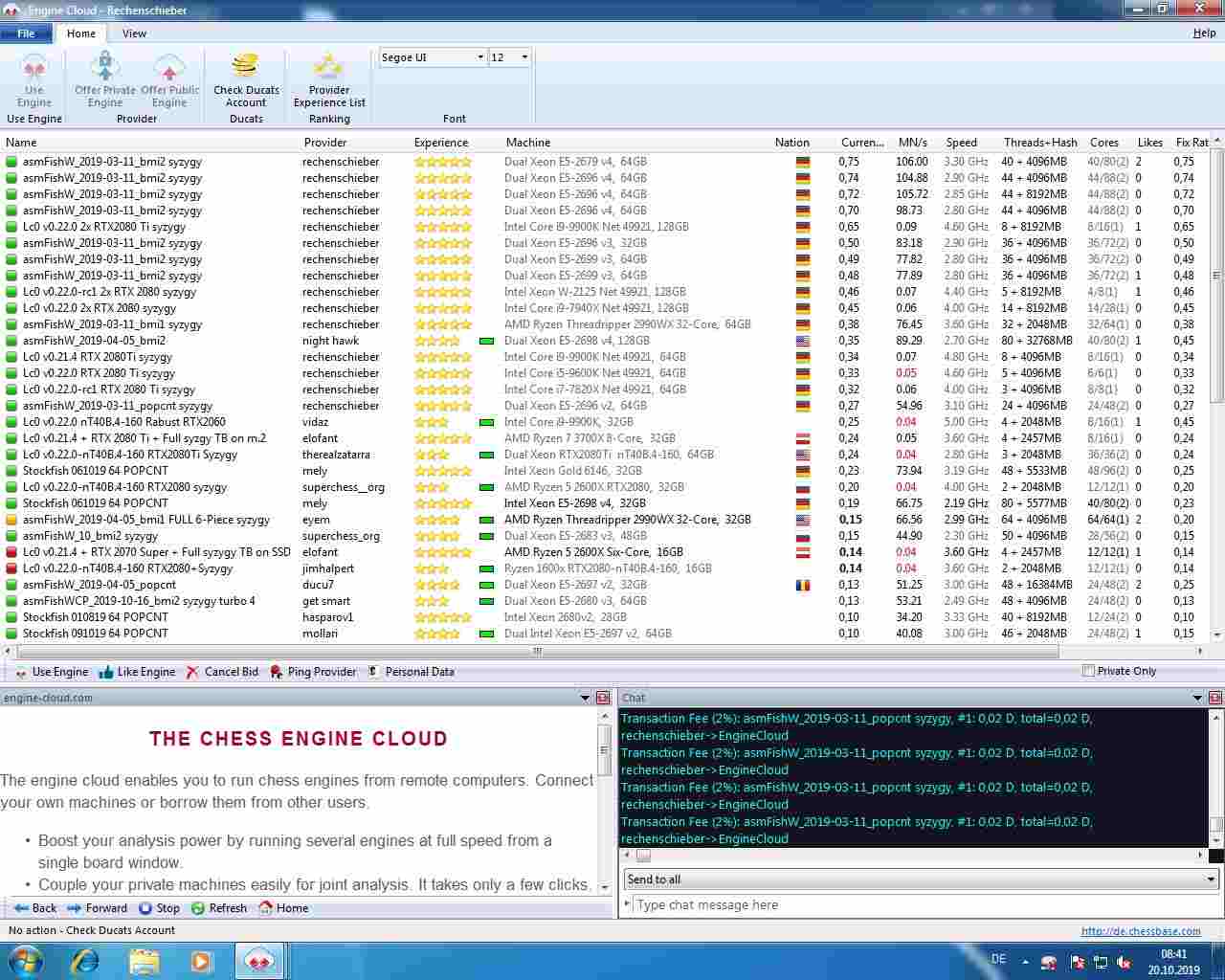Open Personal Data

pos(411,672)
